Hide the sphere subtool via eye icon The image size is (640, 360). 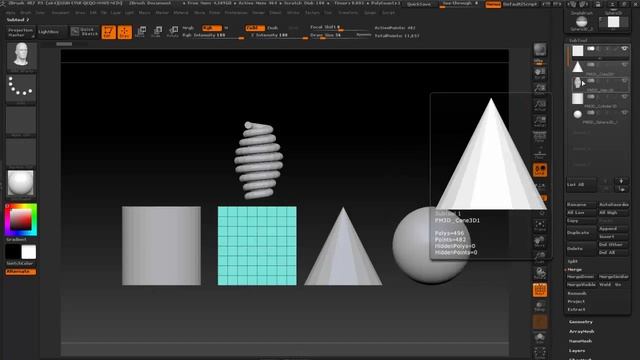click(x=624, y=112)
